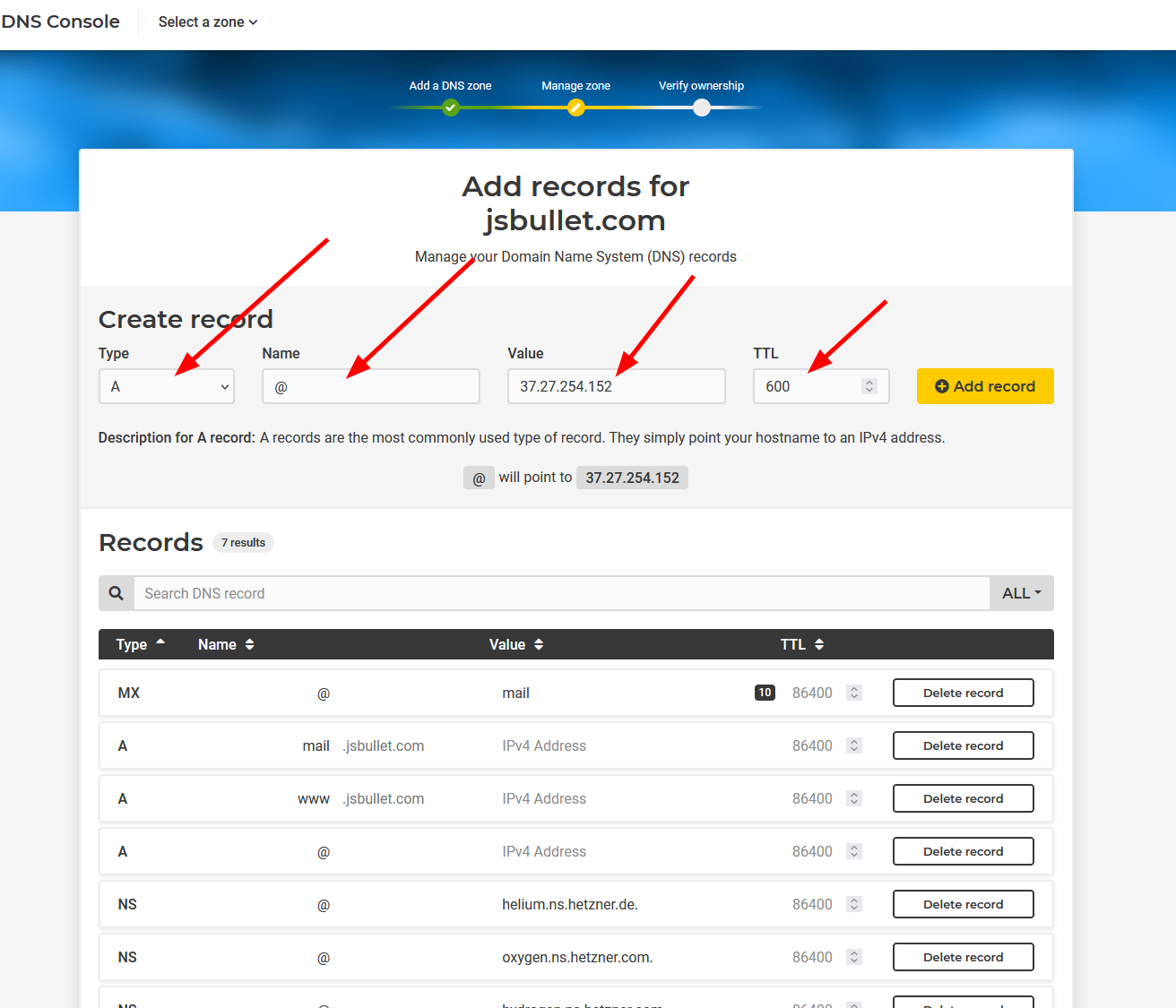Focus the Search DNS record field

click(x=561, y=593)
